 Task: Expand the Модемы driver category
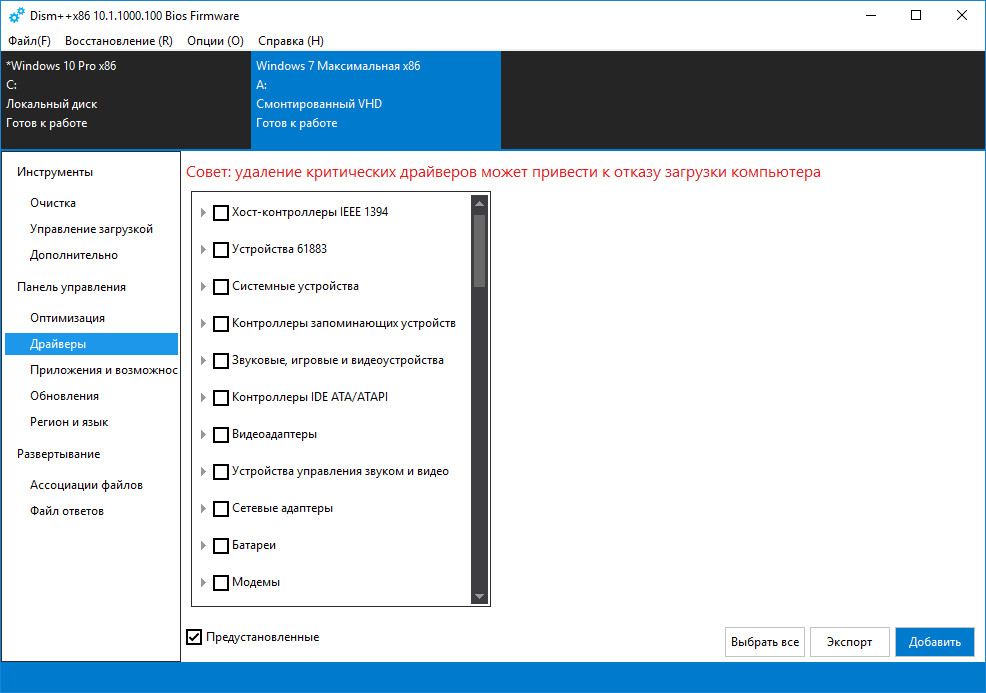pos(203,583)
